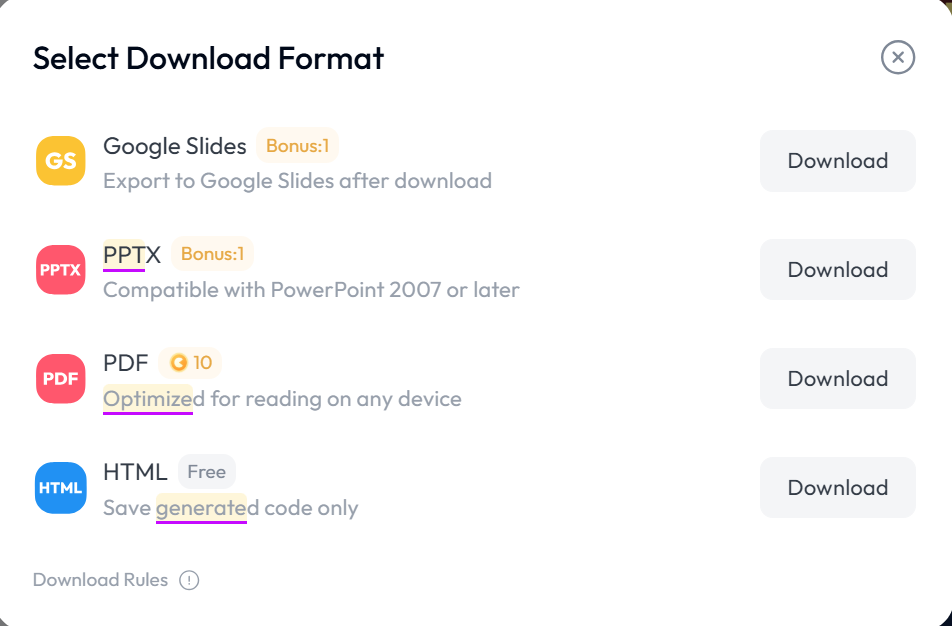Screen dimensions: 952x626
Task: Click the yellow GS Google Slides icon
Action: point(61,161)
